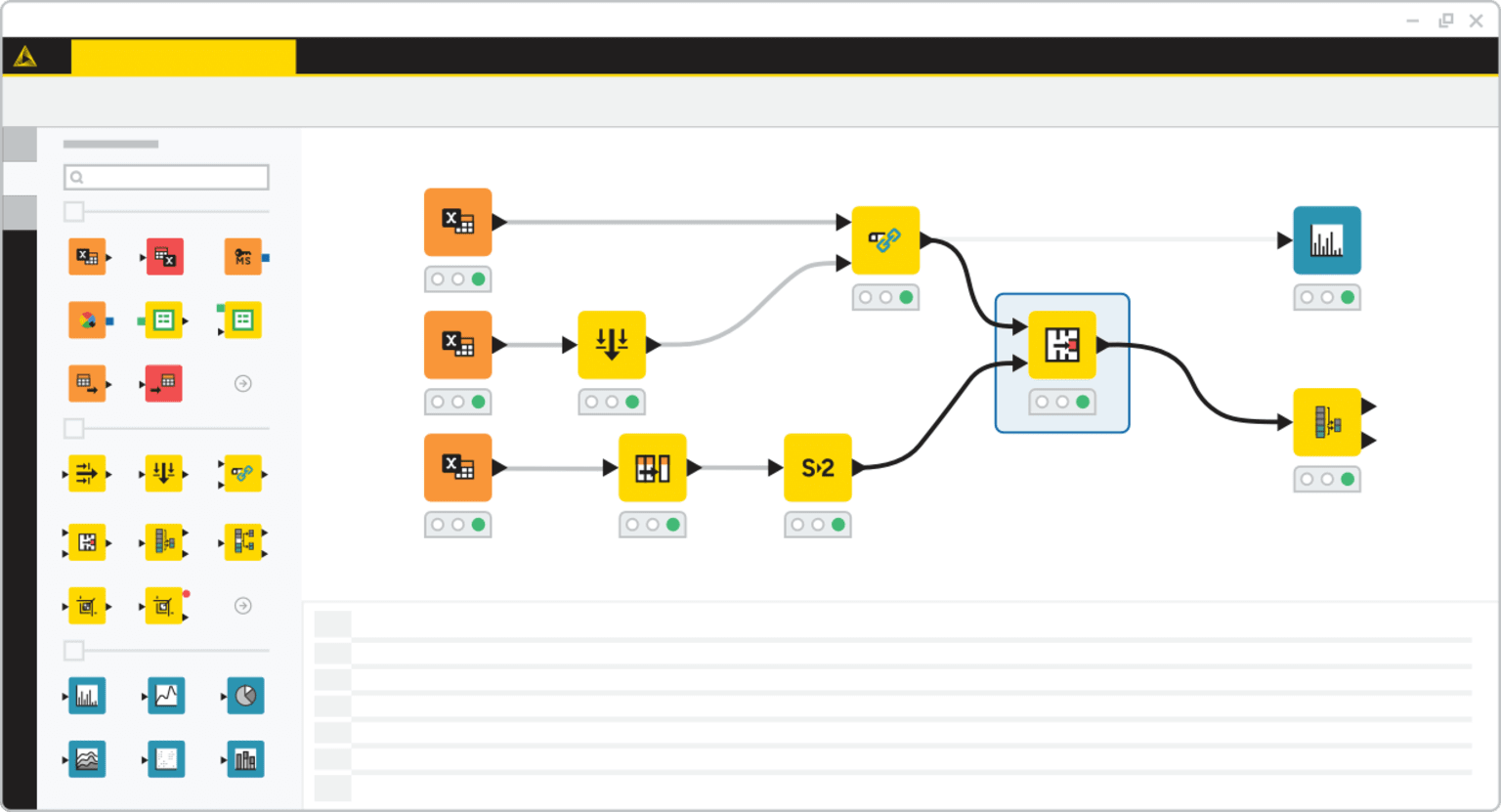
Task: Select the Excel Reader node in the repository
Action: coord(86,256)
